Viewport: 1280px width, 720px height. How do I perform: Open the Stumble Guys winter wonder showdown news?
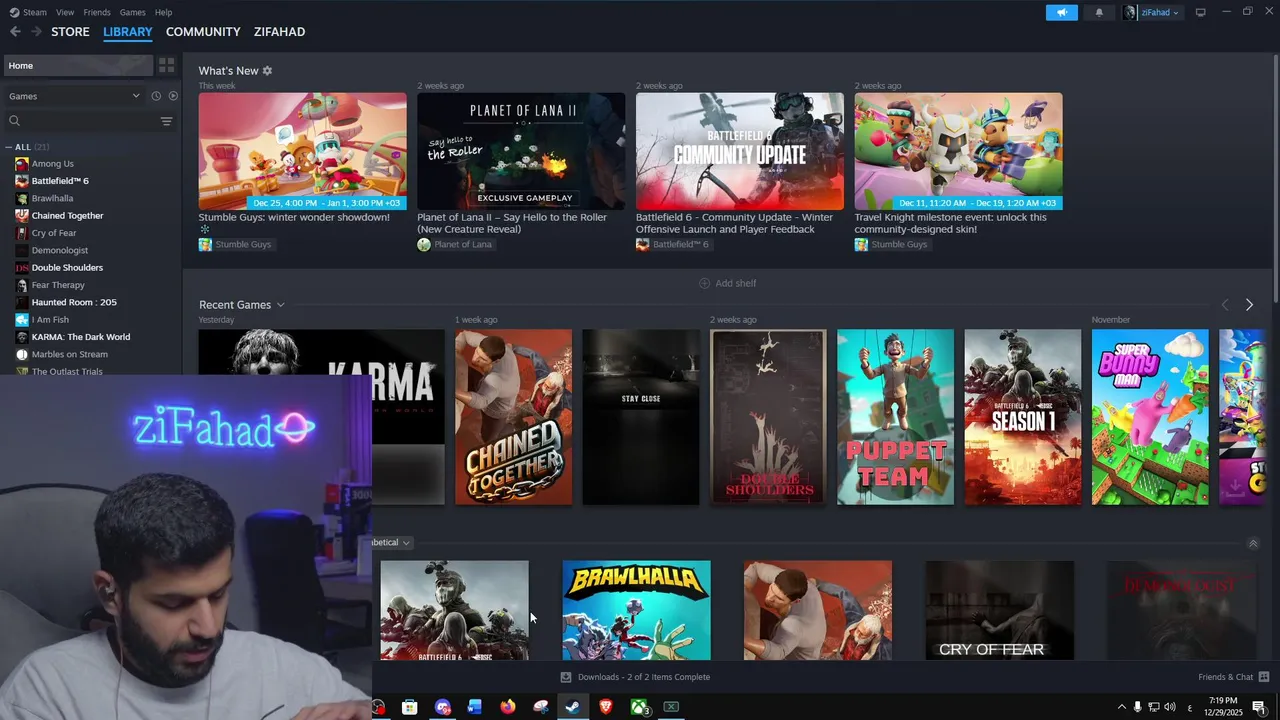click(x=302, y=152)
